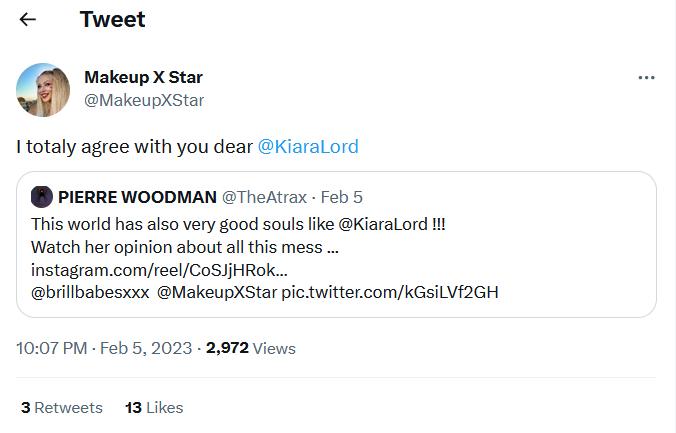
Task: Click Makeup X Star's profile avatar
Action: [x=43, y=90]
